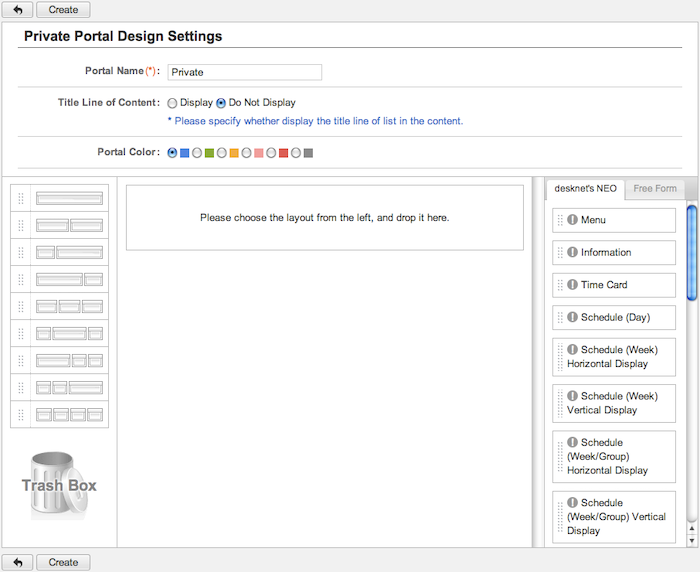Pick the two equal columns layout icon
700x572 pixels.
point(69,225)
